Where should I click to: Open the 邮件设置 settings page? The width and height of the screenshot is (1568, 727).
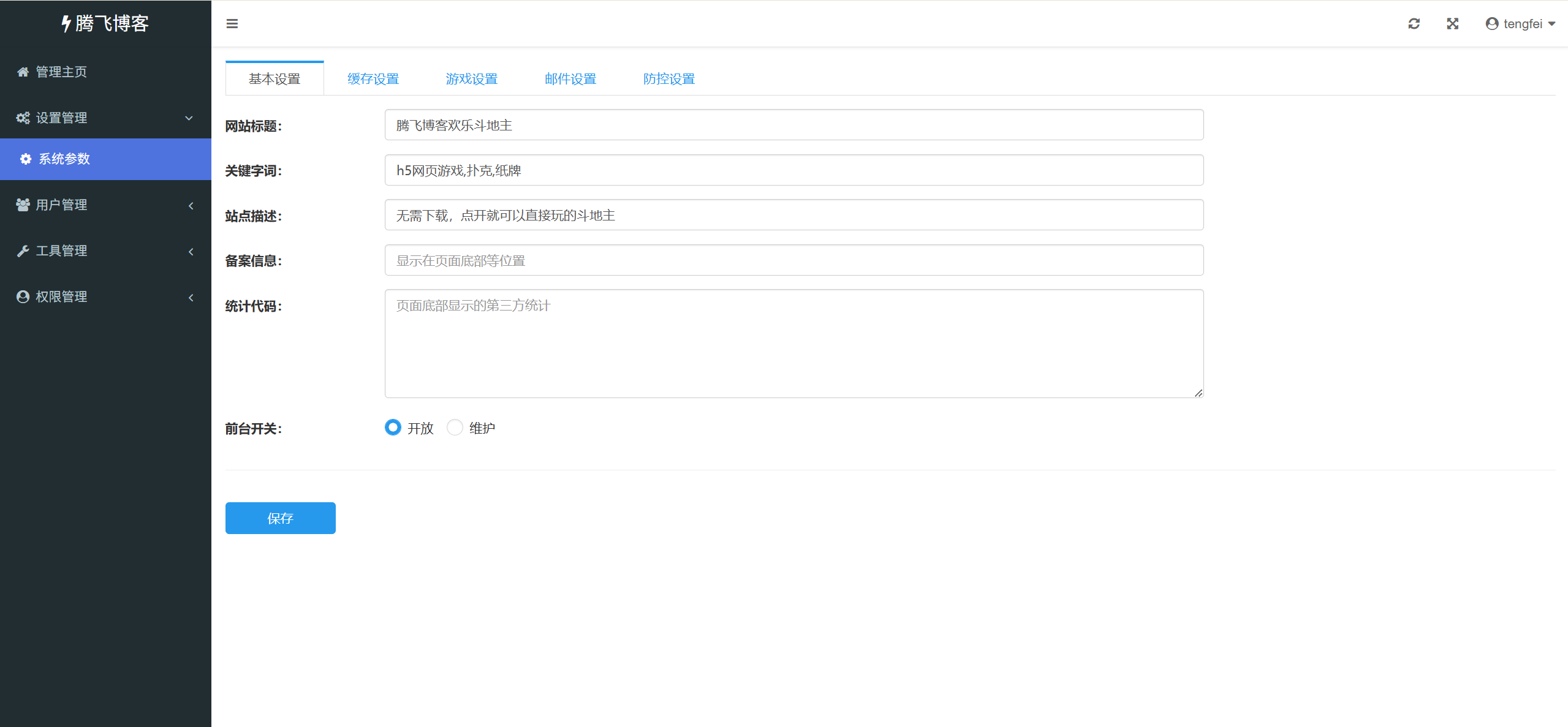[x=570, y=78]
